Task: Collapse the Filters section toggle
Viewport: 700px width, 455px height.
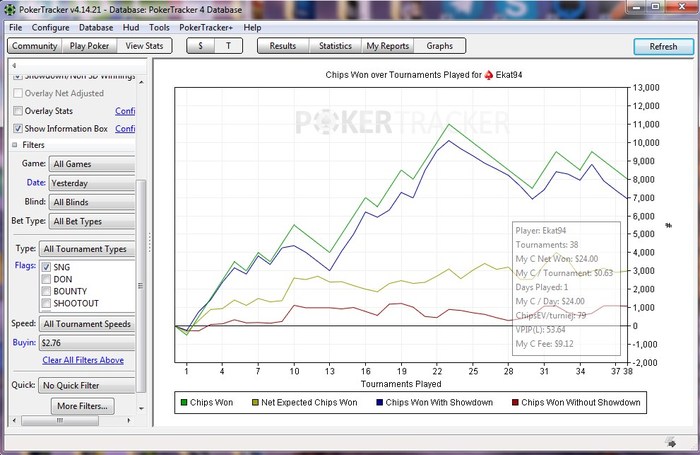Action: point(15,145)
